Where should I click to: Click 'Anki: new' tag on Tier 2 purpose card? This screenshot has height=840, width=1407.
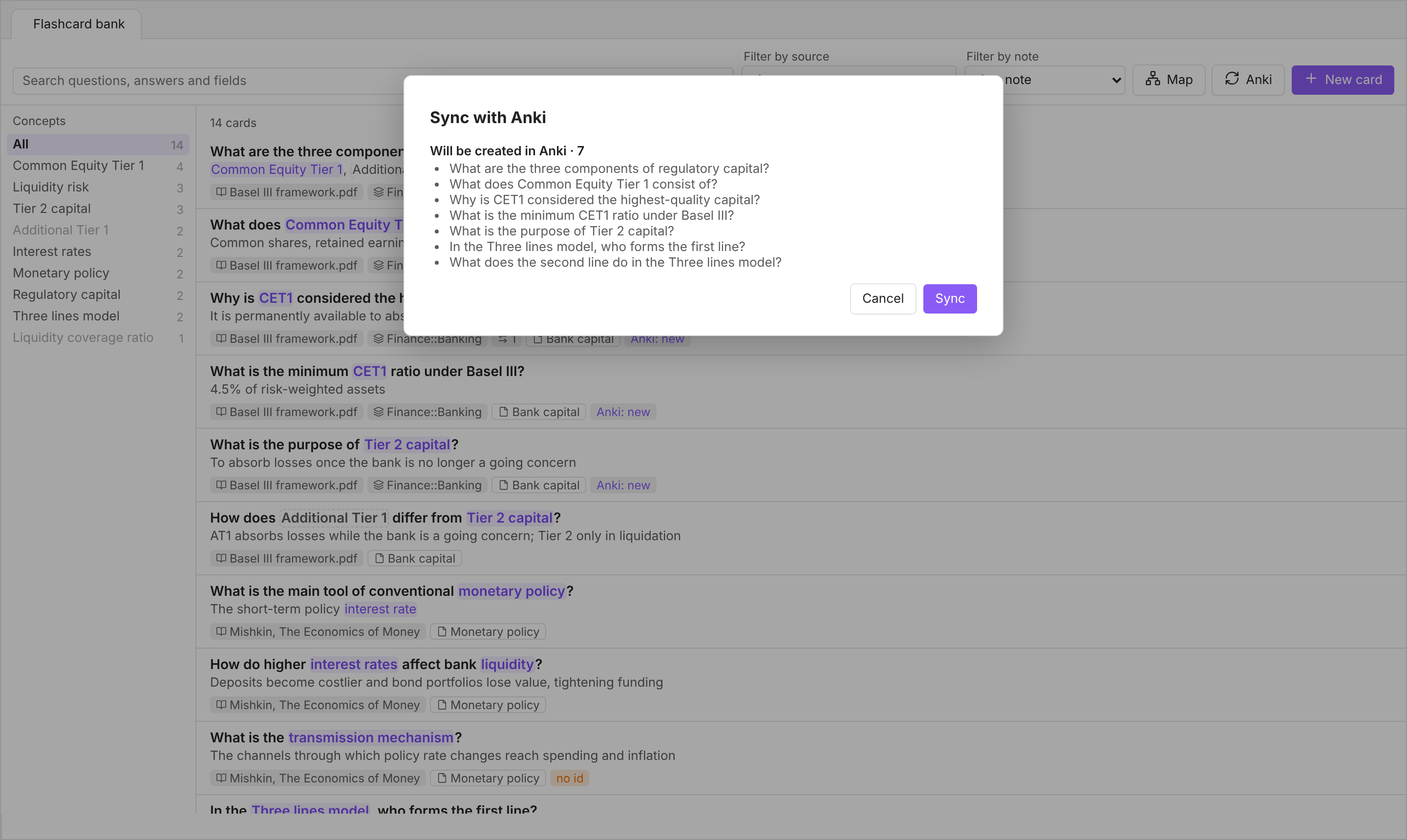[x=623, y=485]
